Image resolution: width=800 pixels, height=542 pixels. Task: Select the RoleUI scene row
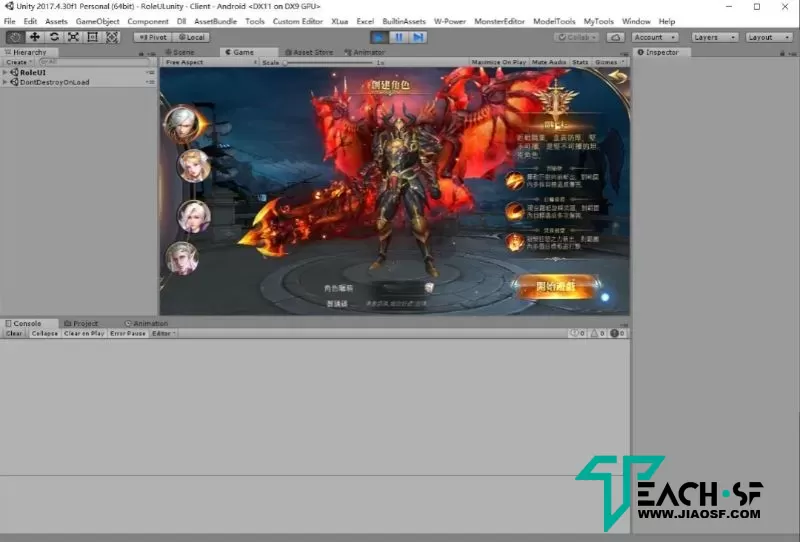(x=79, y=72)
